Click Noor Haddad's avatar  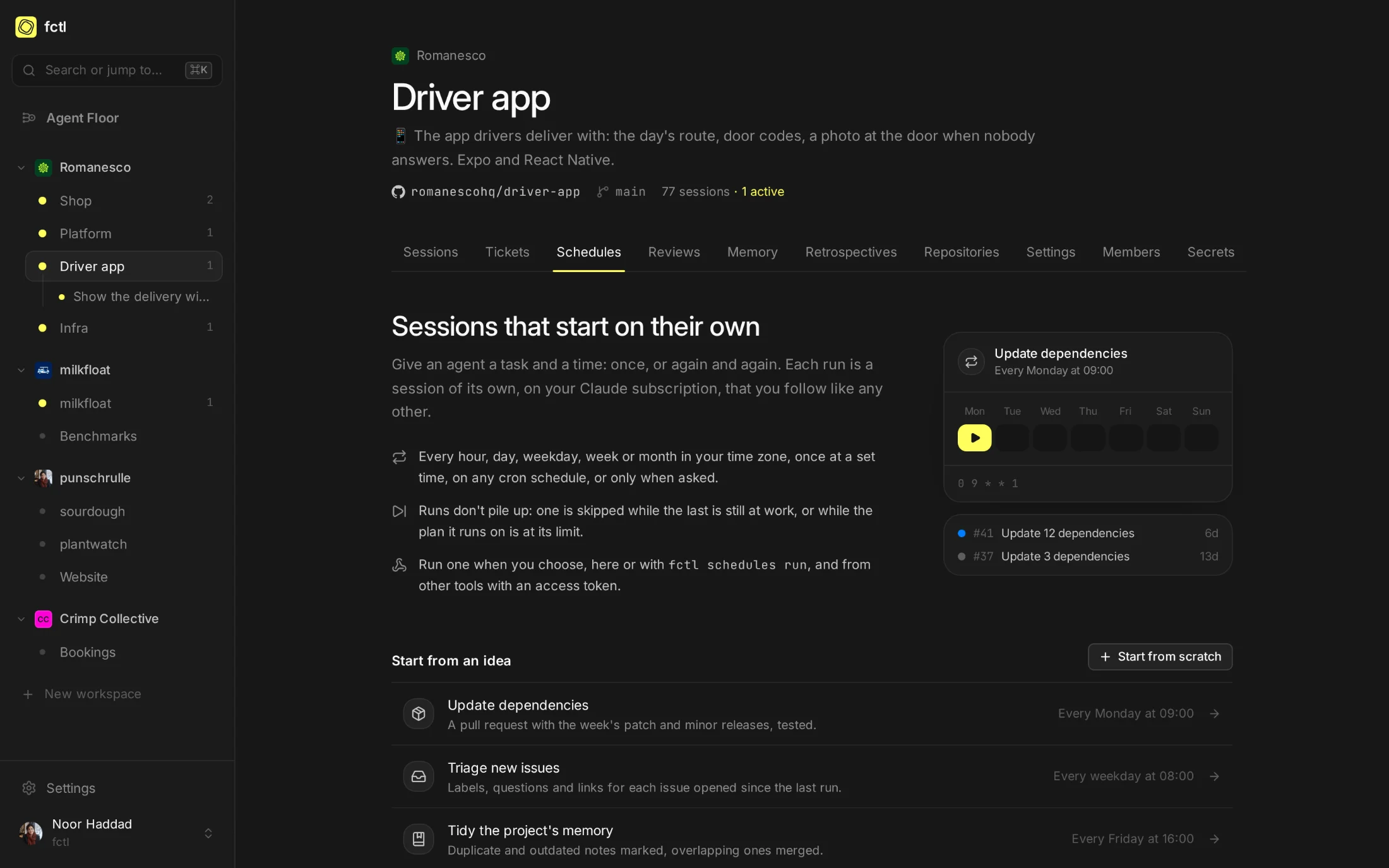click(31, 833)
